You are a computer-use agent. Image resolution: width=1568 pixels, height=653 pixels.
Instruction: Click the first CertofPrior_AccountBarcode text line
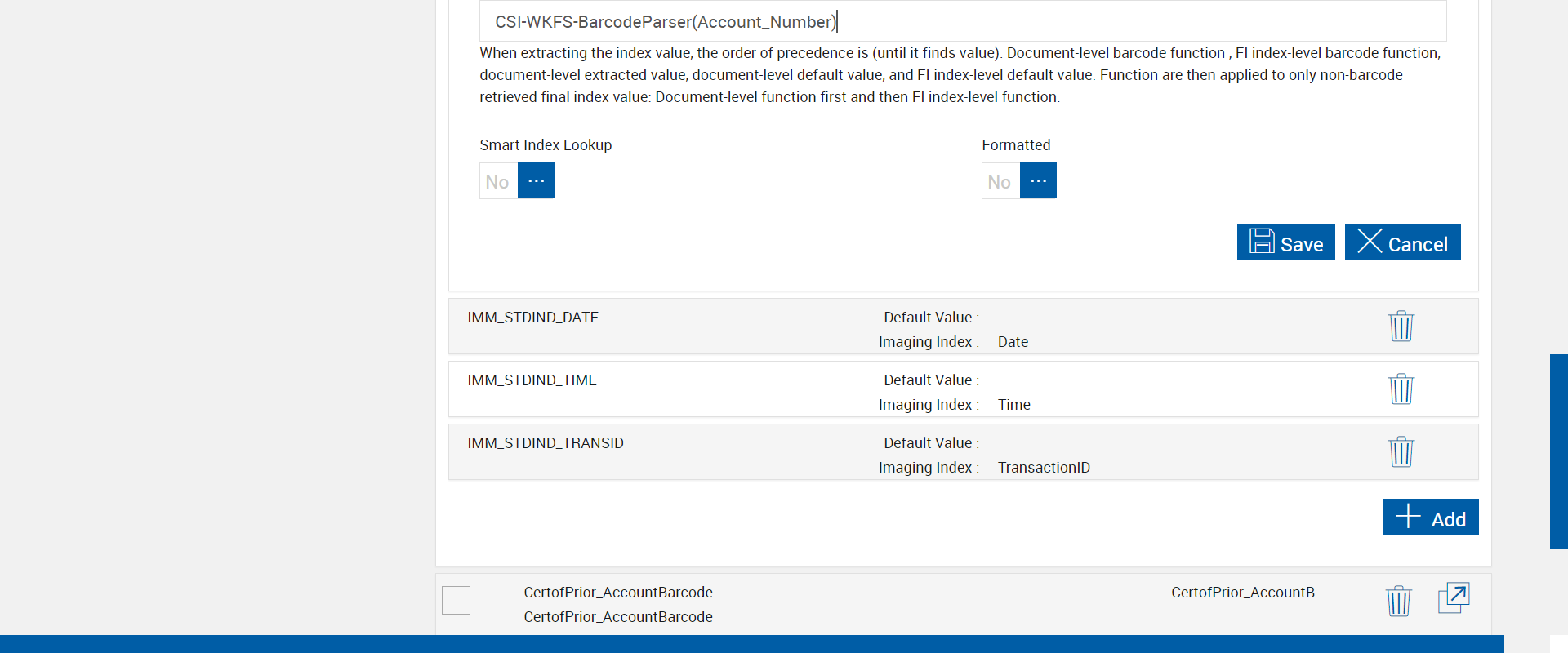(618, 593)
